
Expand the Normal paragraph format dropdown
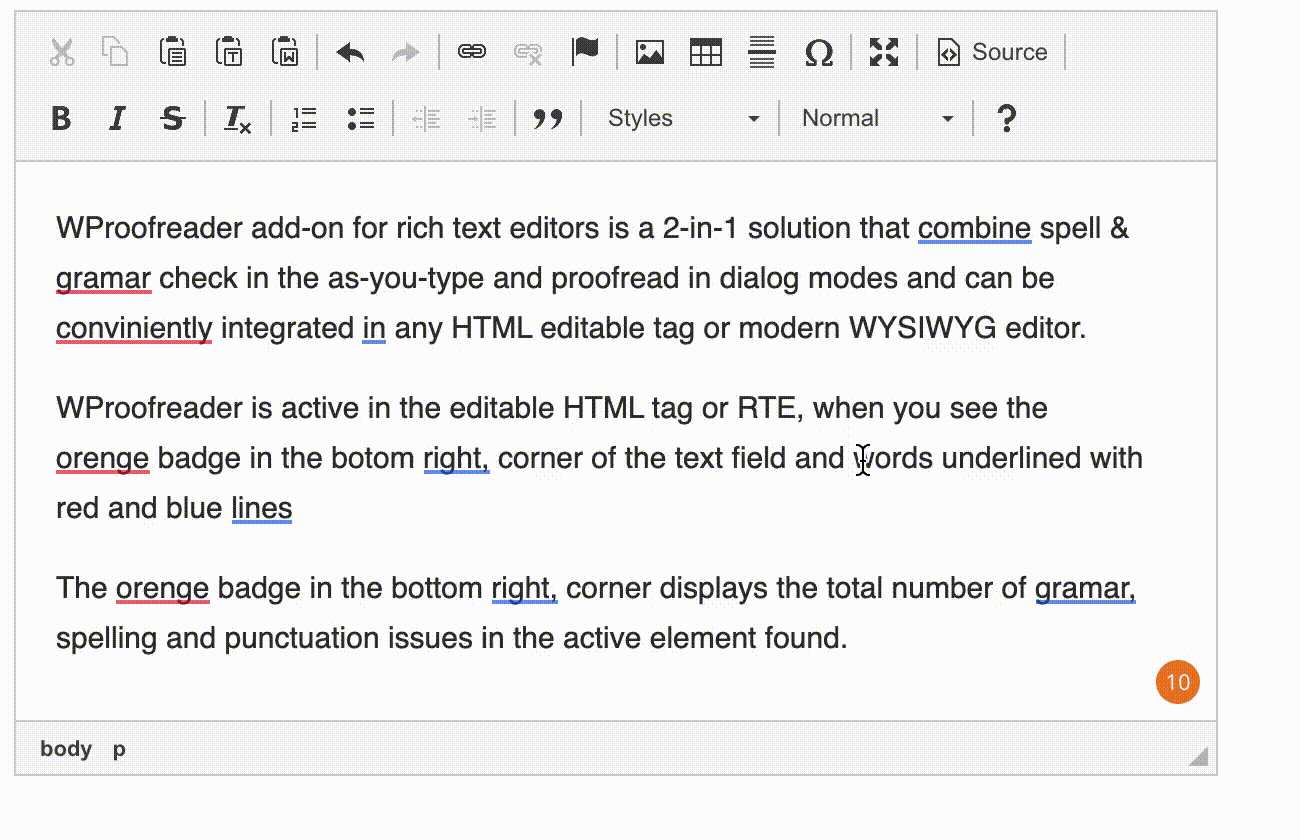[876, 118]
